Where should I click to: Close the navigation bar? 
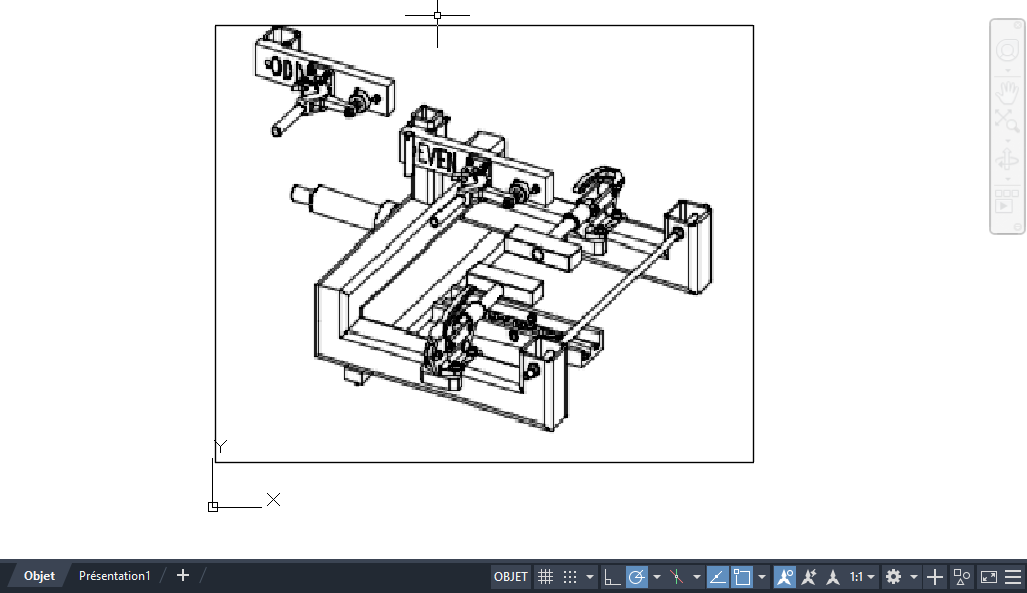[x=1017, y=25]
